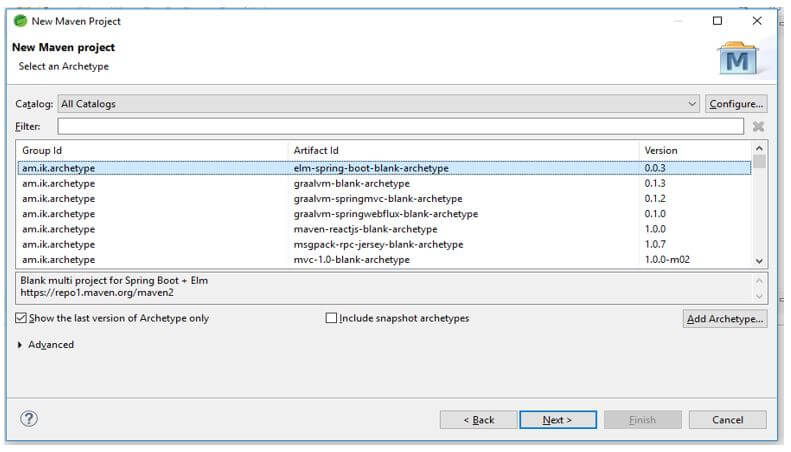Image resolution: width=791 pixels, height=452 pixels.
Task: Open the Catalog dropdown showing All Catalogs
Action: pyautogui.click(x=378, y=104)
